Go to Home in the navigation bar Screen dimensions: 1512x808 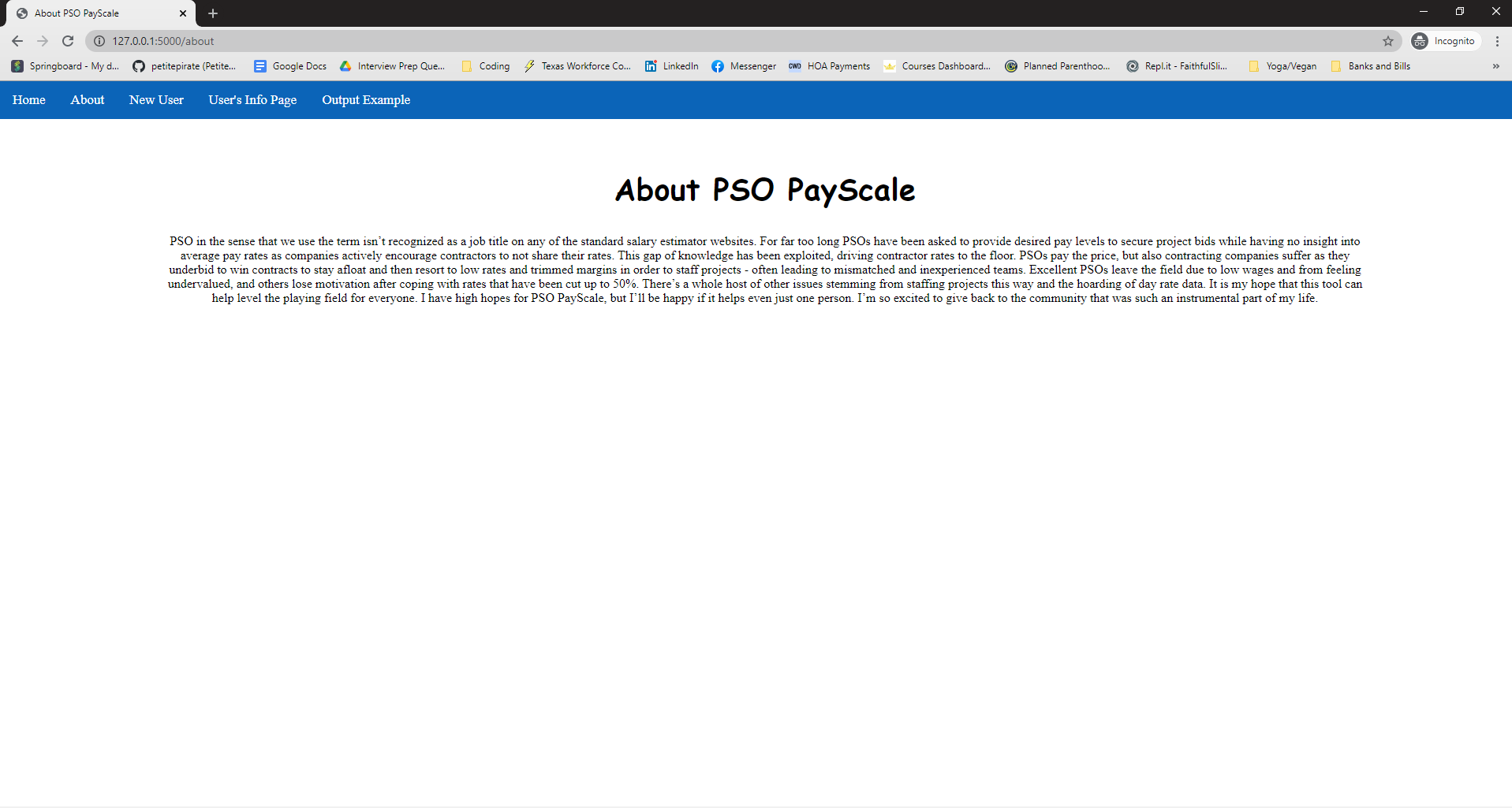click(x=29, y=100)
